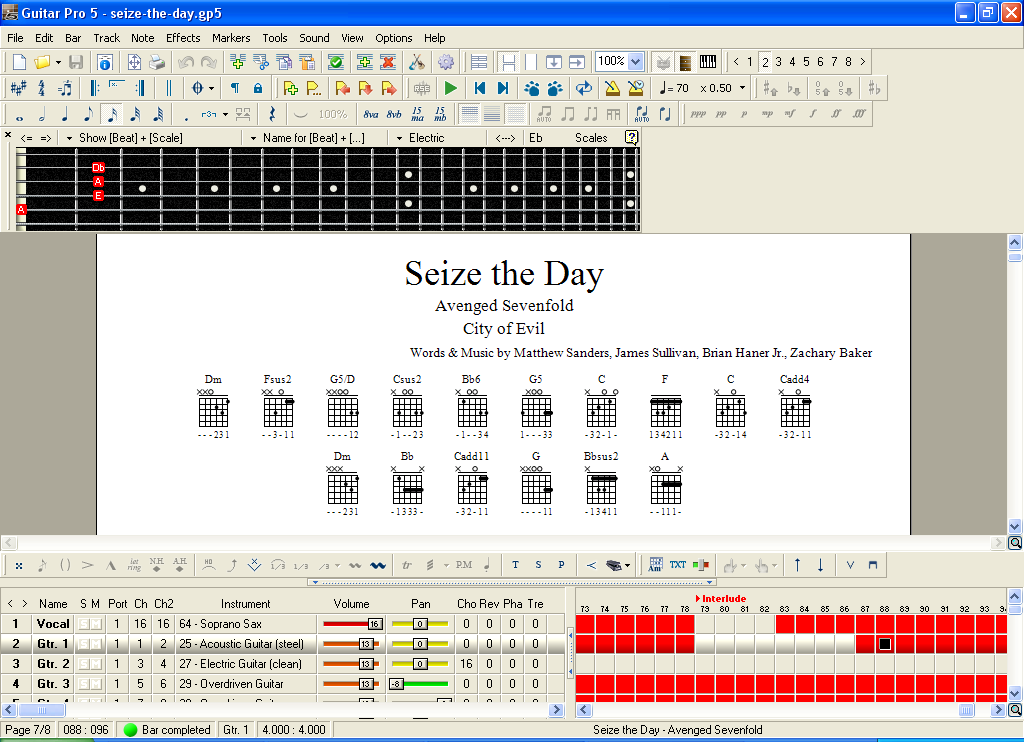Expand the Show [Beat] + [Scale] dropdown
Image resolution: width=1024 pixels, height=742 pixels.
[69, 138]
